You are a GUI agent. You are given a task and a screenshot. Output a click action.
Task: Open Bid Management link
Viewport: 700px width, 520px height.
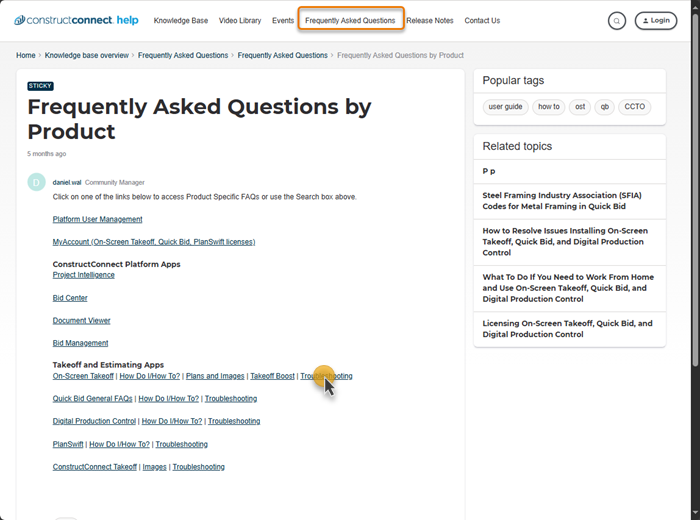(80, 343)
